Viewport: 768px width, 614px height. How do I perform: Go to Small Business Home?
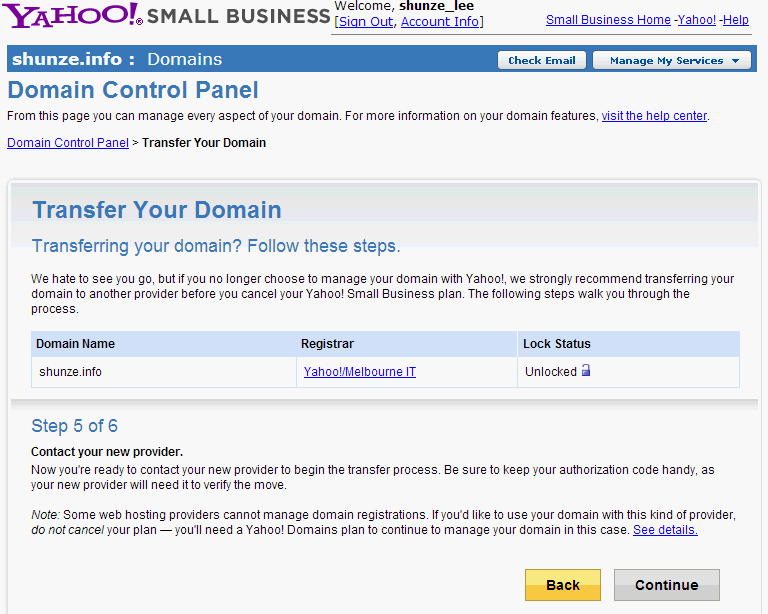pyautogui.click(x=608, y=20)
